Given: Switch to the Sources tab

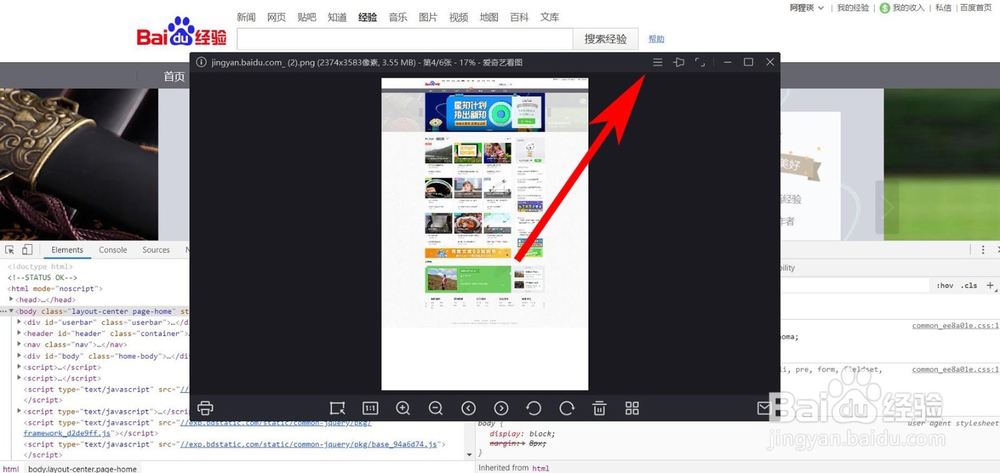Looking at the screenshot, I should tap(156, 250).
